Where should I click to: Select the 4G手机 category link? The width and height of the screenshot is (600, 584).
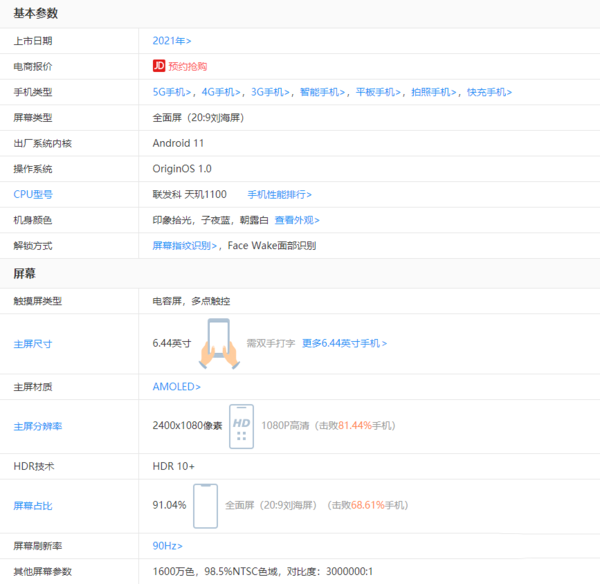222,92
